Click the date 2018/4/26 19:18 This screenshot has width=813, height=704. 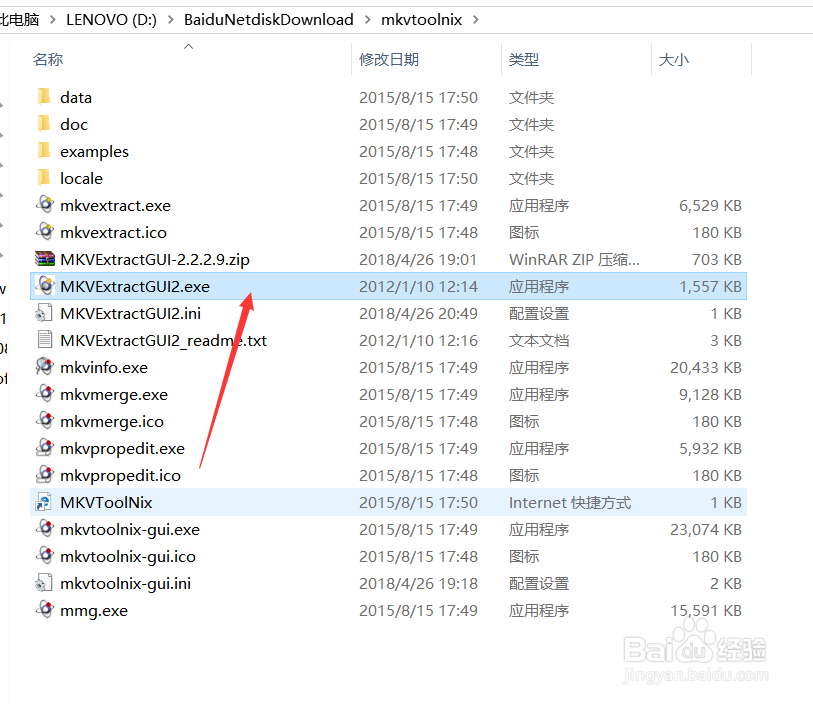[418, 583]
